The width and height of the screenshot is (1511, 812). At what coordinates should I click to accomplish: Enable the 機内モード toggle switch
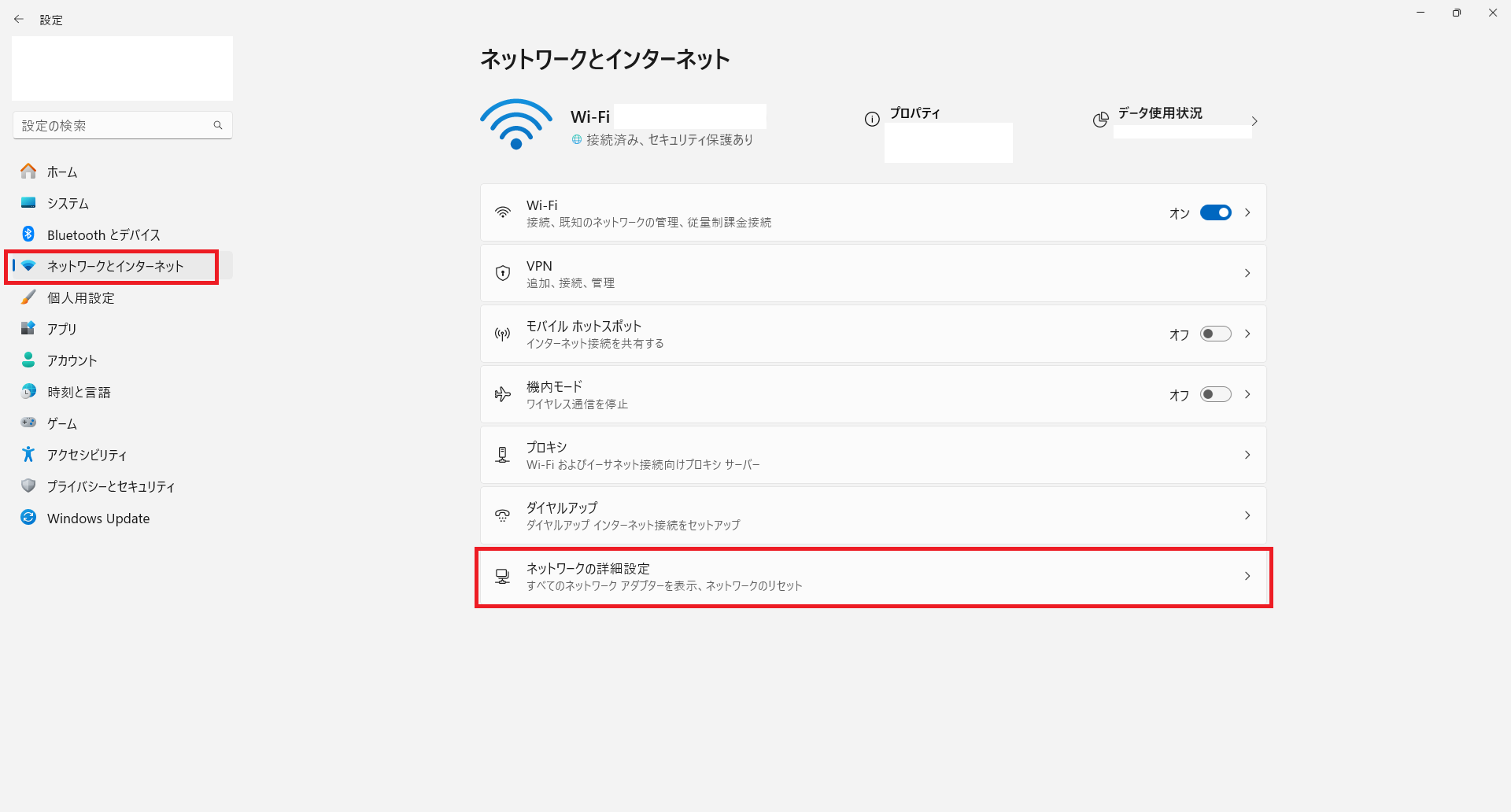pyautogui.click(x=1216, y=394)
